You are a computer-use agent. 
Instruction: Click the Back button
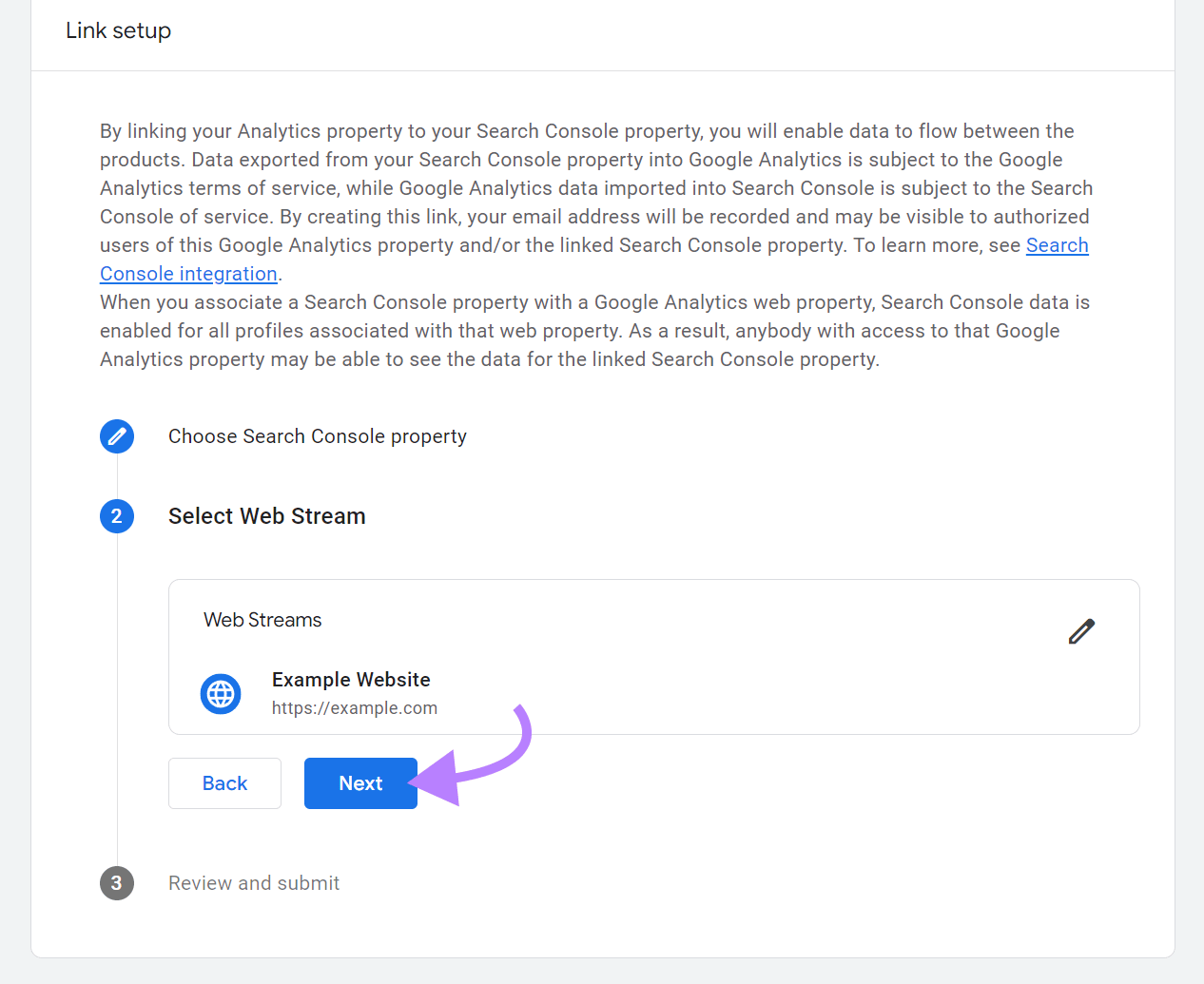(x=224, y=783)
